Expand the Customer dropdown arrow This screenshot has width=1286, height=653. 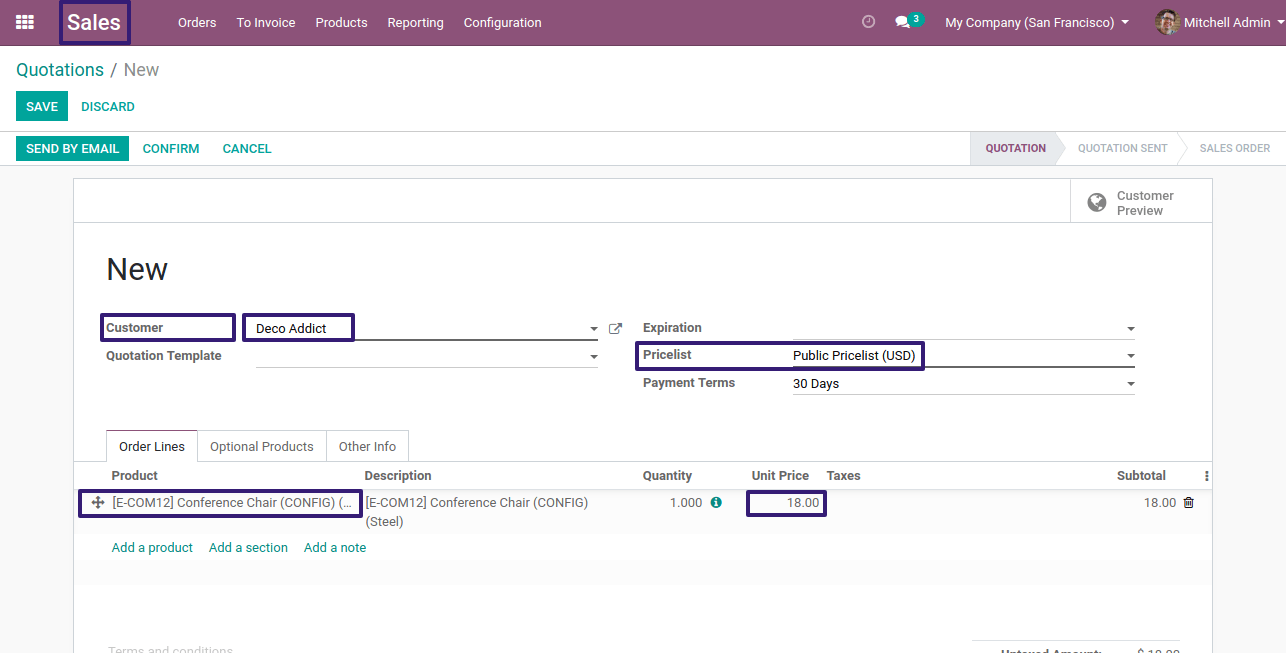[593, 329]
